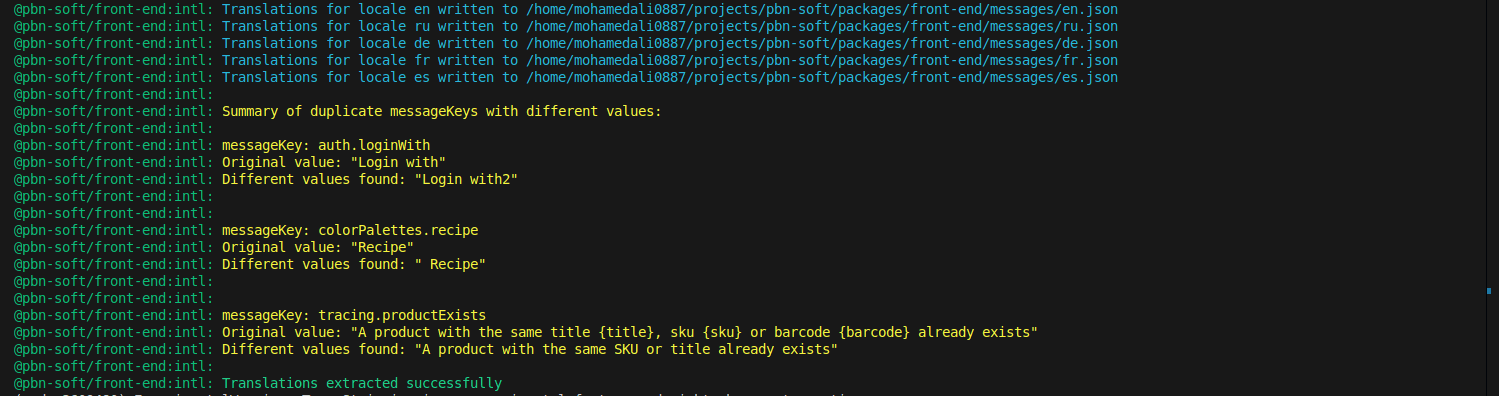
Task: Click the 'messageKey: tracing.productExists' text
Action: pyautogui.click(x=354, y=315)
